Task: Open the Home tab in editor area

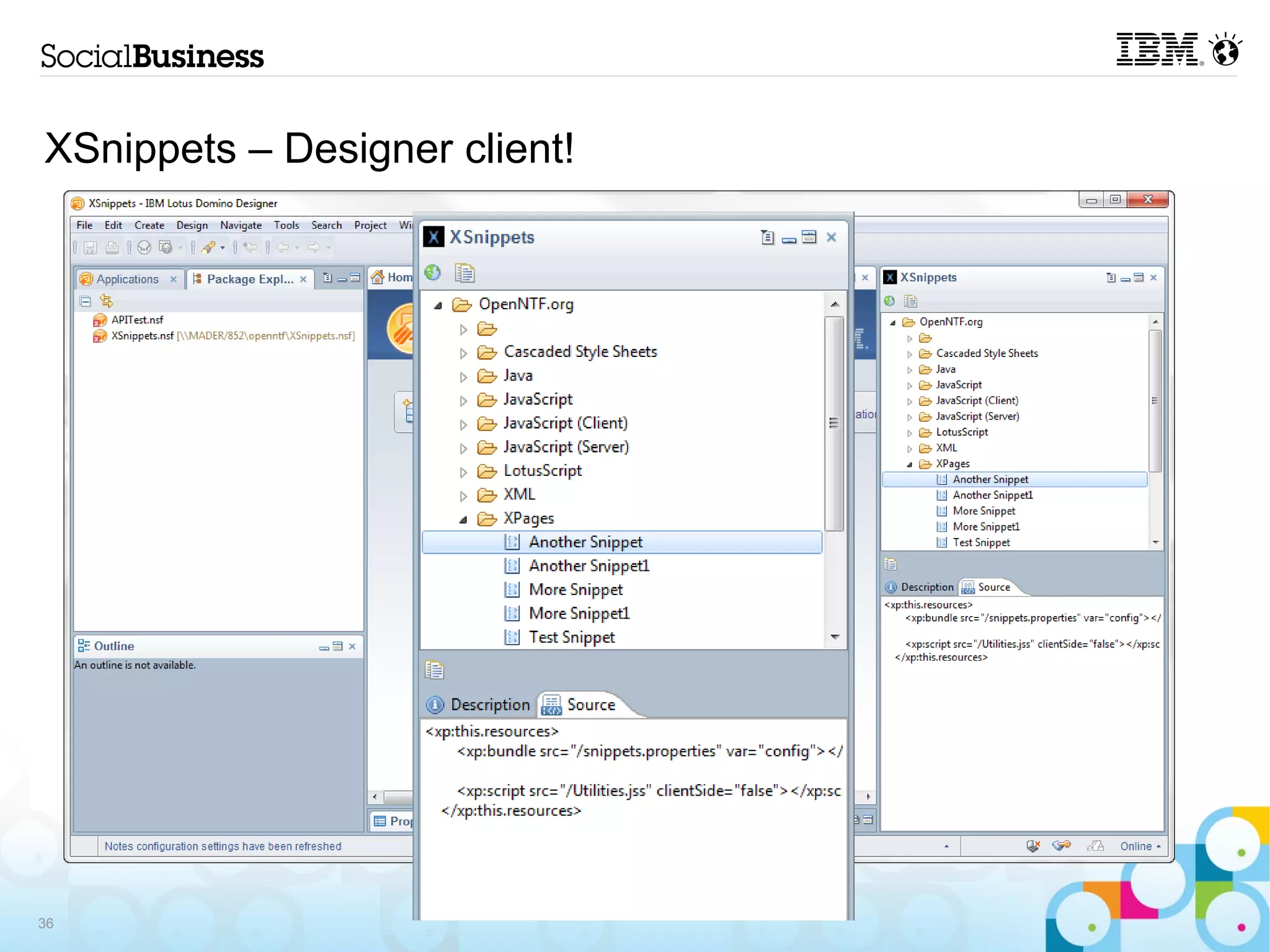Action: tap(392, 277)
